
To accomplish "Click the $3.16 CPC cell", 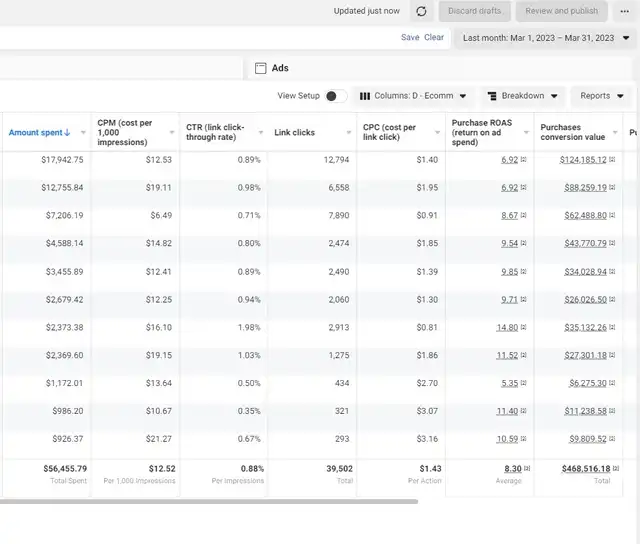I will coord(427,439).
